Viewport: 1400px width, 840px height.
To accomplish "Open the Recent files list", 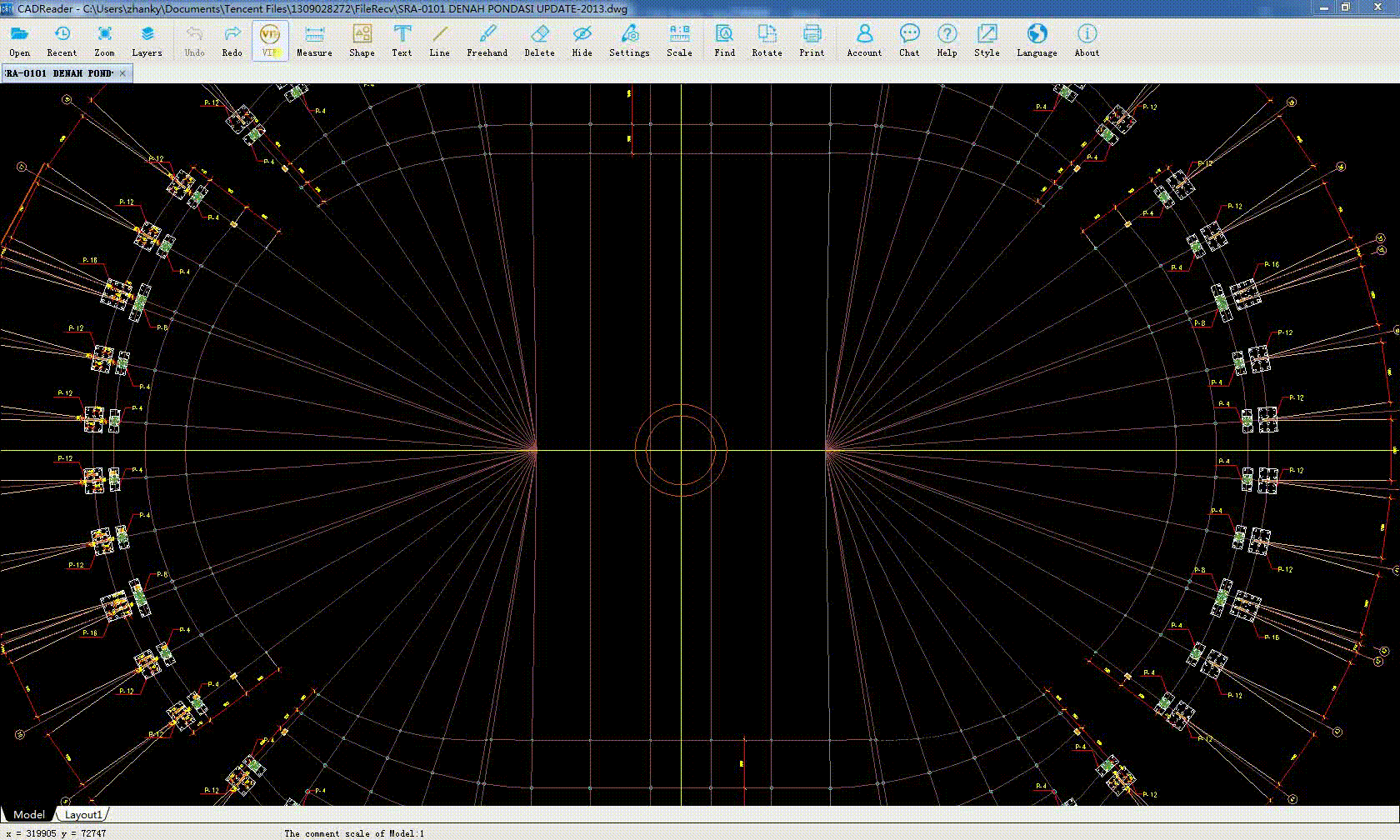I will point(62,39).
